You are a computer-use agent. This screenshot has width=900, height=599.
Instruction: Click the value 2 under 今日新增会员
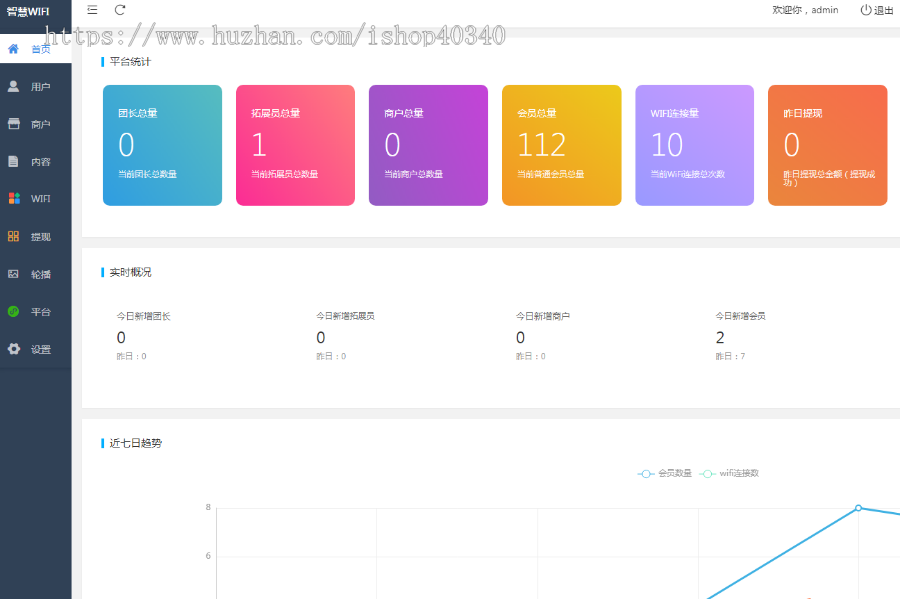tap(720, 337)
